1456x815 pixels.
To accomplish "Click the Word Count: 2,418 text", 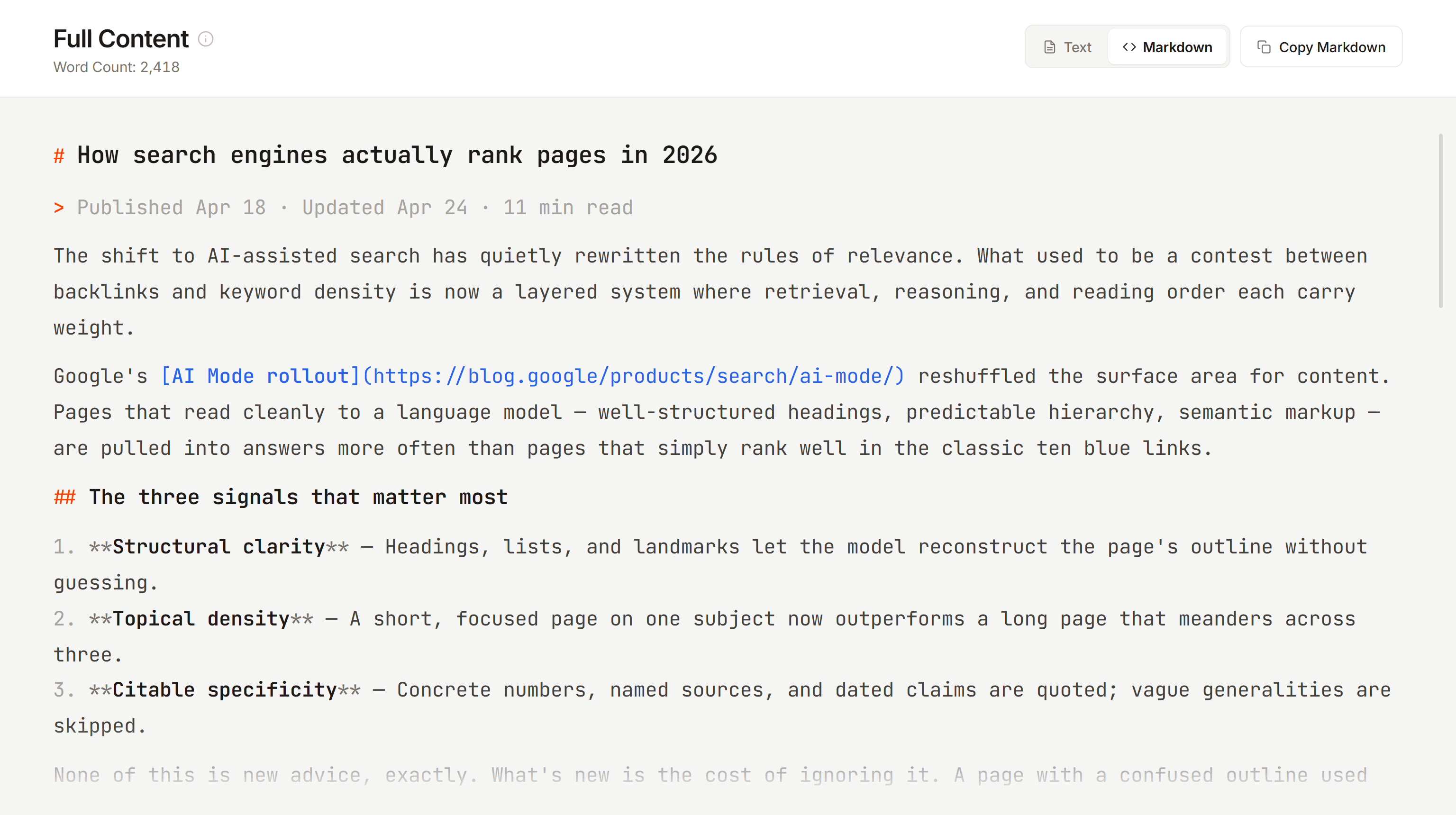I will tap(117, 67).
